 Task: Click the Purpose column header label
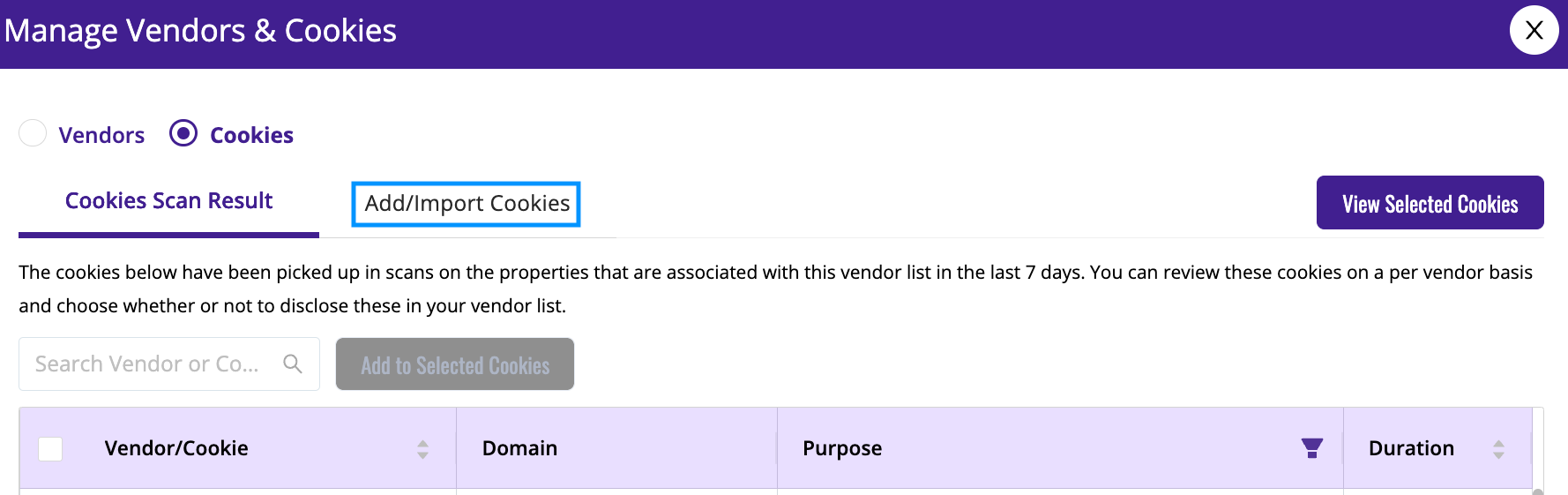(842, 448)
